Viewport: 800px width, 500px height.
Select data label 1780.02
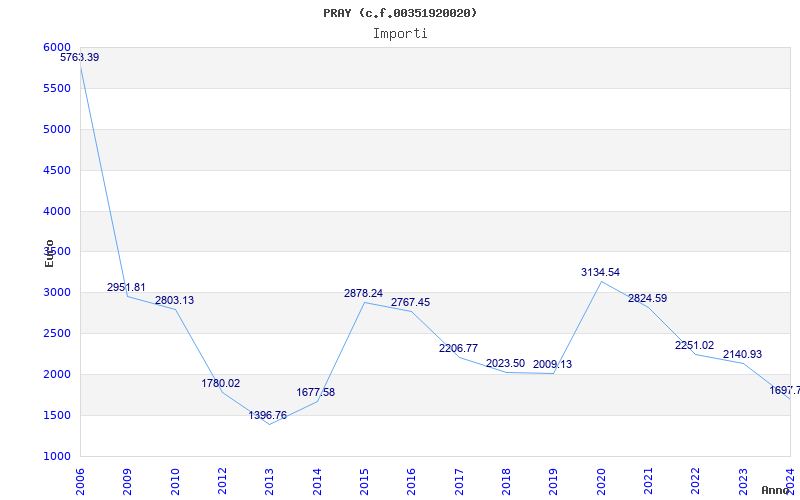pyautogui.click(x=220, y=383)
